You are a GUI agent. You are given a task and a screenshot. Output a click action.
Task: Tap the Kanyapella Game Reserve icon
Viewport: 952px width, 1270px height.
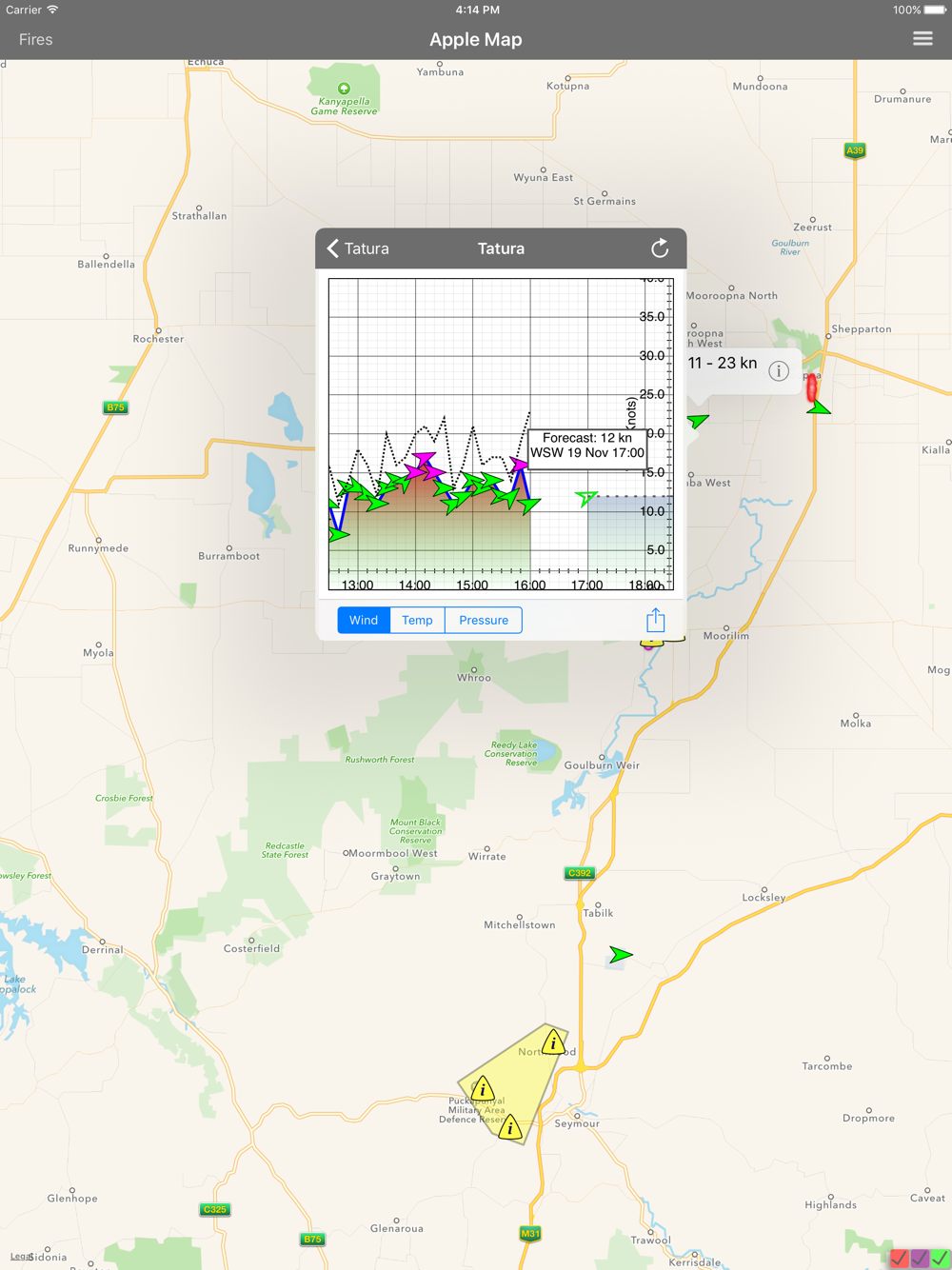click(x=344, y=89)
